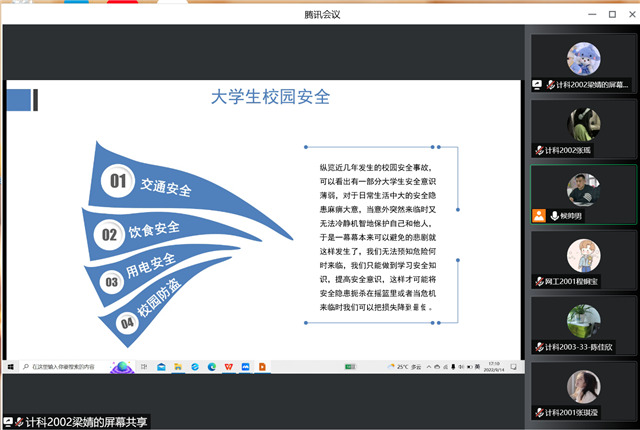Open Task View in shared taskbar
The width and height of the screenshot is (640, 430).
tap(144, 367)
